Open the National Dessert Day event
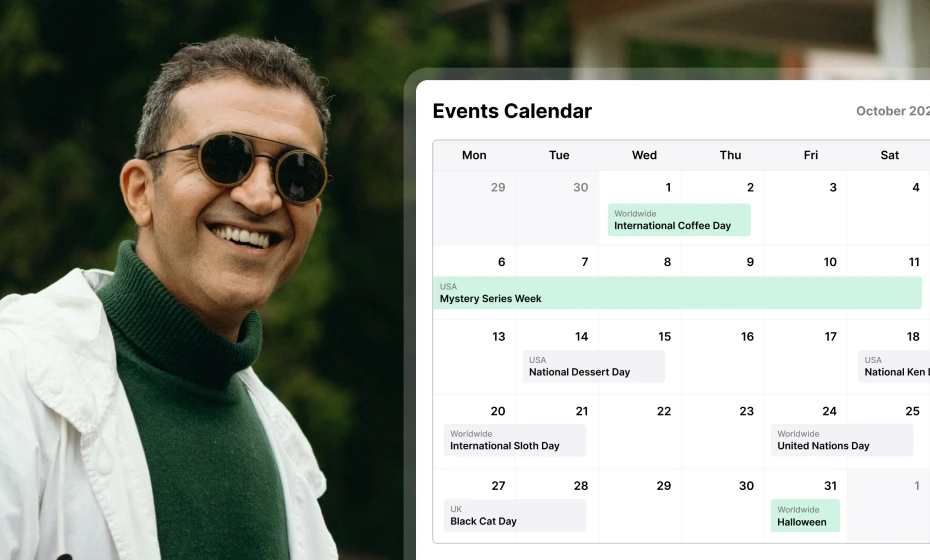930x560 pixels. (593, 366)
